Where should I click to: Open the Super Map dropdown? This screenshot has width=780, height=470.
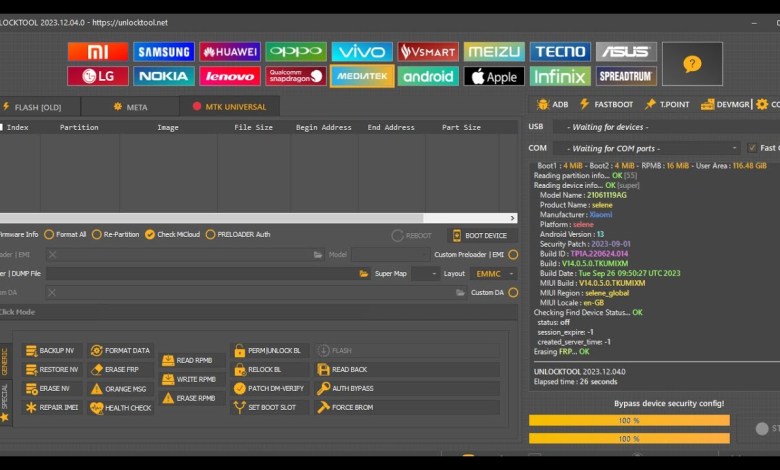pyautogui.click(x=425, y=274)
